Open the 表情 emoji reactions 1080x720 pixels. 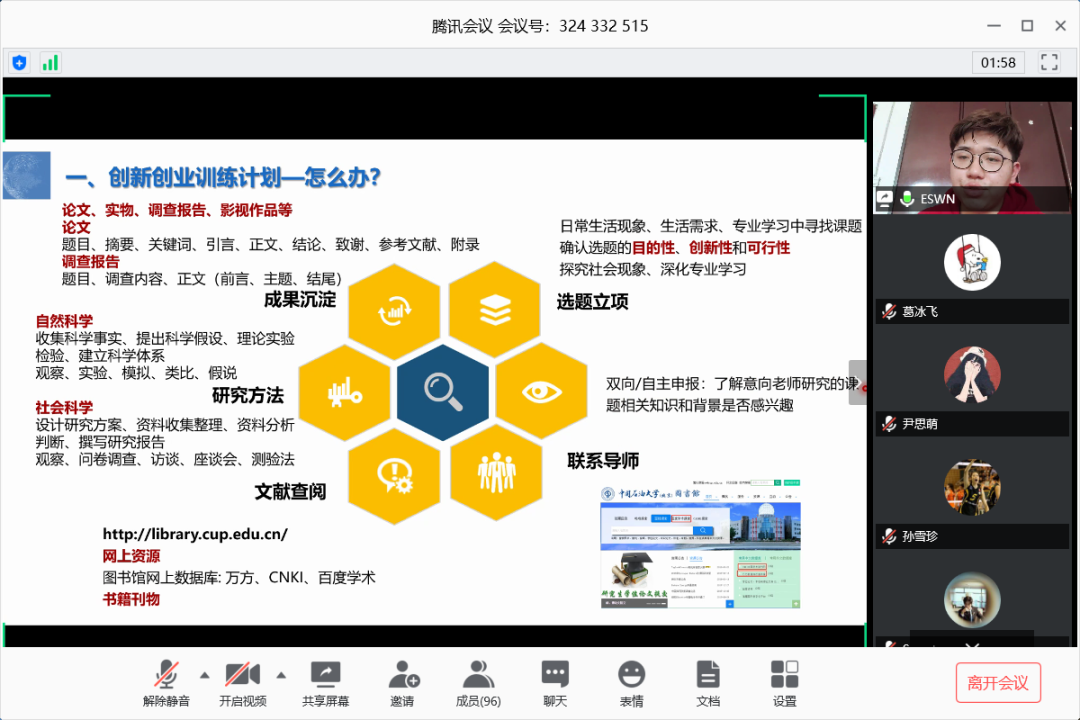(x=631, y=683)
